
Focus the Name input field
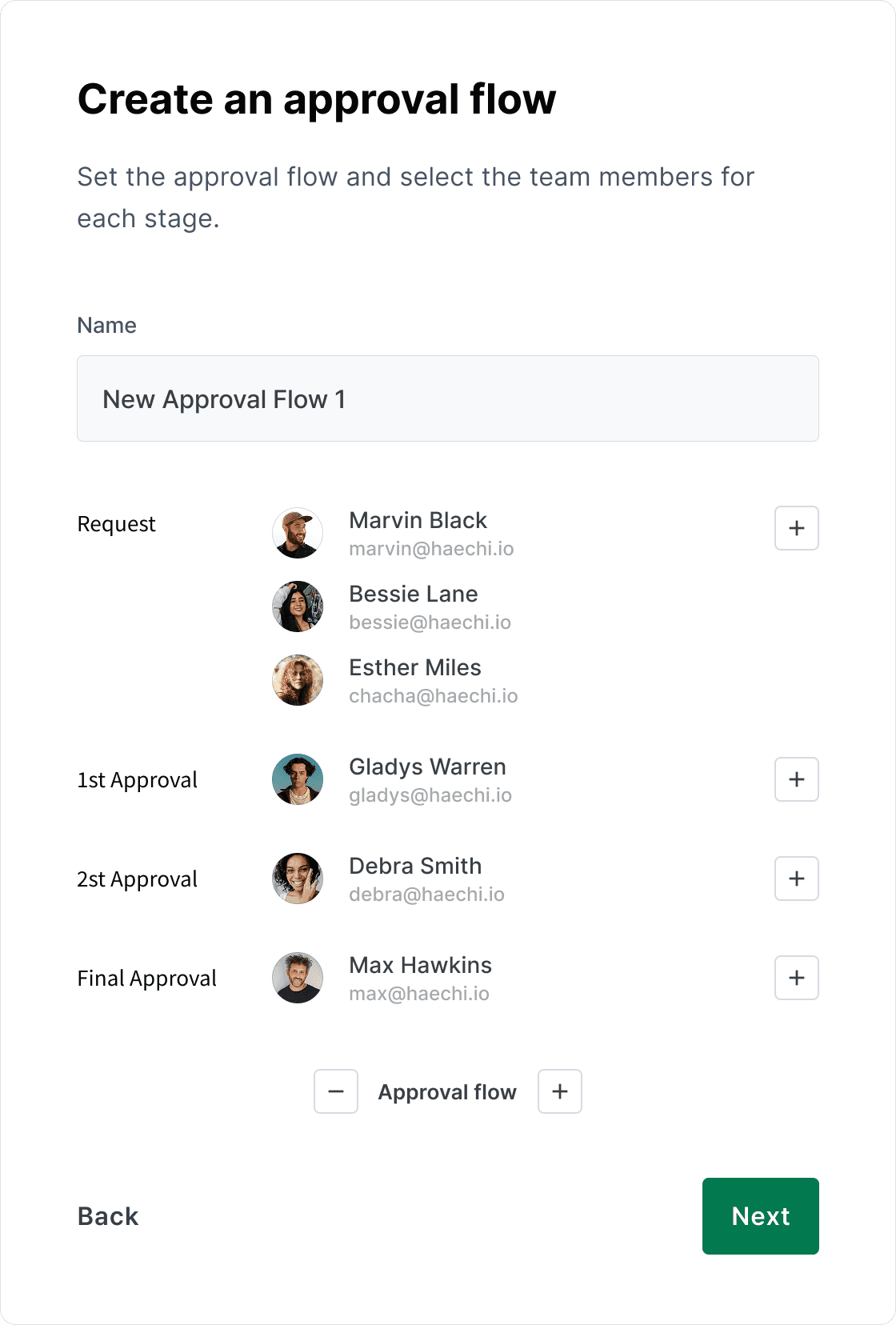(x=448, y=398)
